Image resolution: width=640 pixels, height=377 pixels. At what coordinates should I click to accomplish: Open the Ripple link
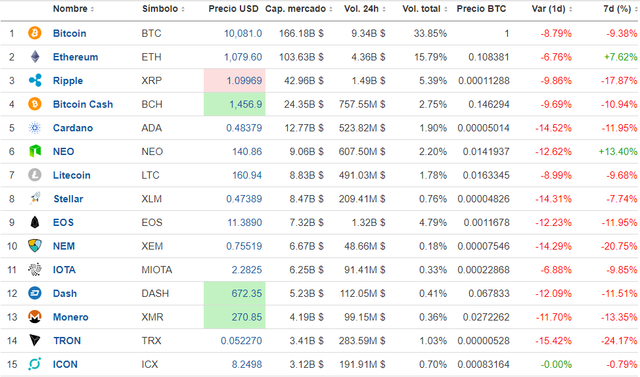pyautogui.click(x=68, y=81)
